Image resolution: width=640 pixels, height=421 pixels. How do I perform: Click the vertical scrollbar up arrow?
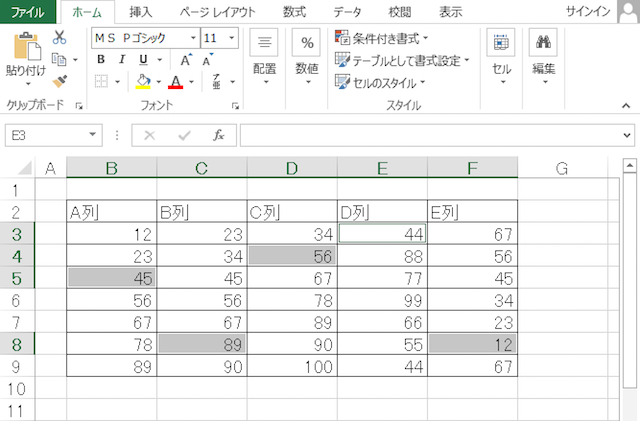[630, 165]
